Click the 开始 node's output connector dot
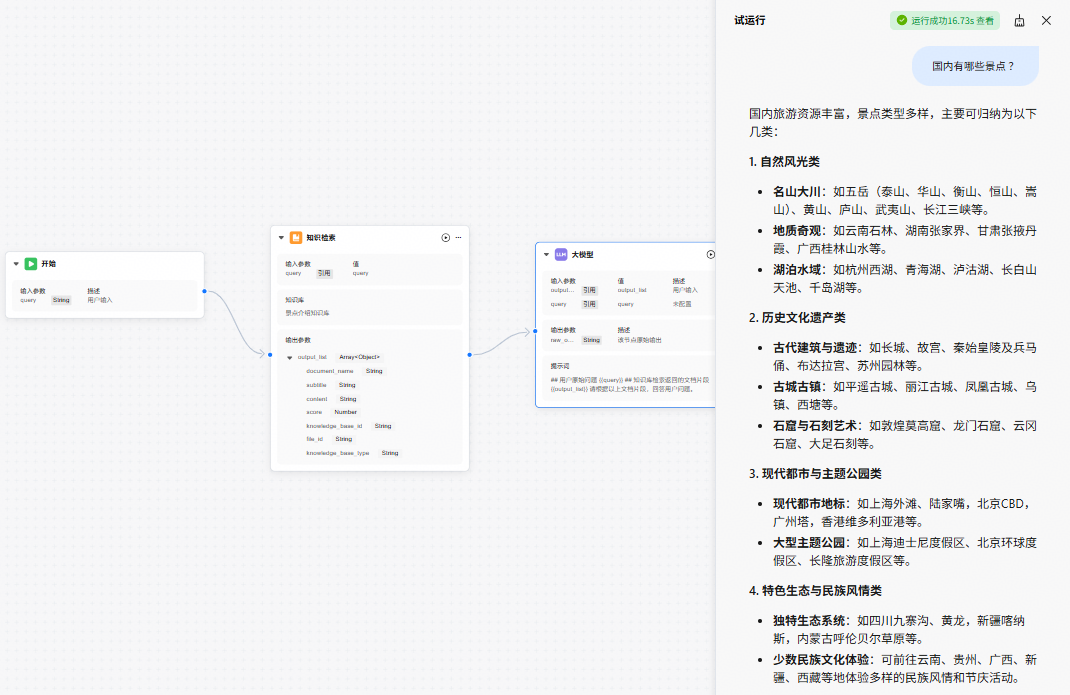 [204, 292]
